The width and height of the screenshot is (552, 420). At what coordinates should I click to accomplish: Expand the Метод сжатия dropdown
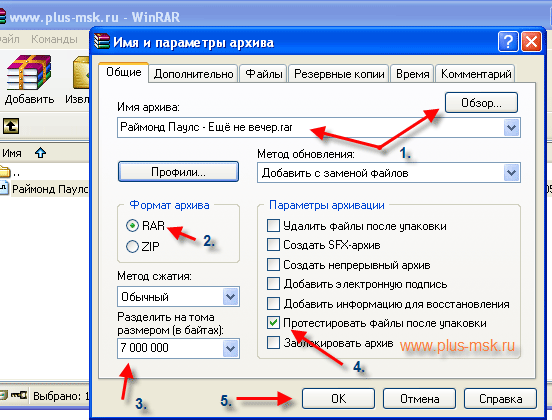(231, 296)
